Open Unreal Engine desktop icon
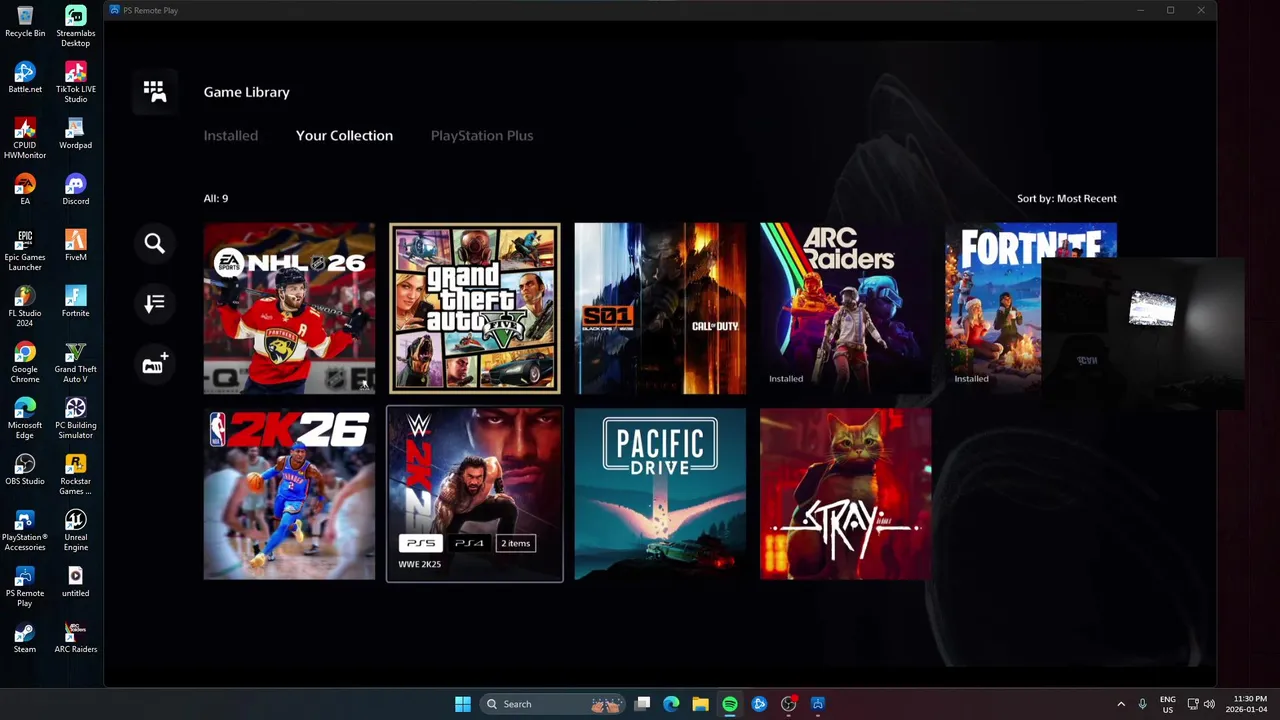Image resolution: width=1280 pixels, height=720 pixels. (75, 530)
